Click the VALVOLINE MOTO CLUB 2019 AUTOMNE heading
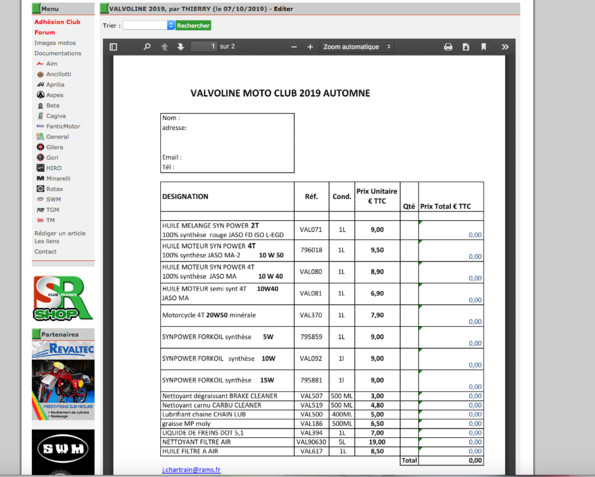This screenshot has width=595, height=477. click(x=280, y=93)
